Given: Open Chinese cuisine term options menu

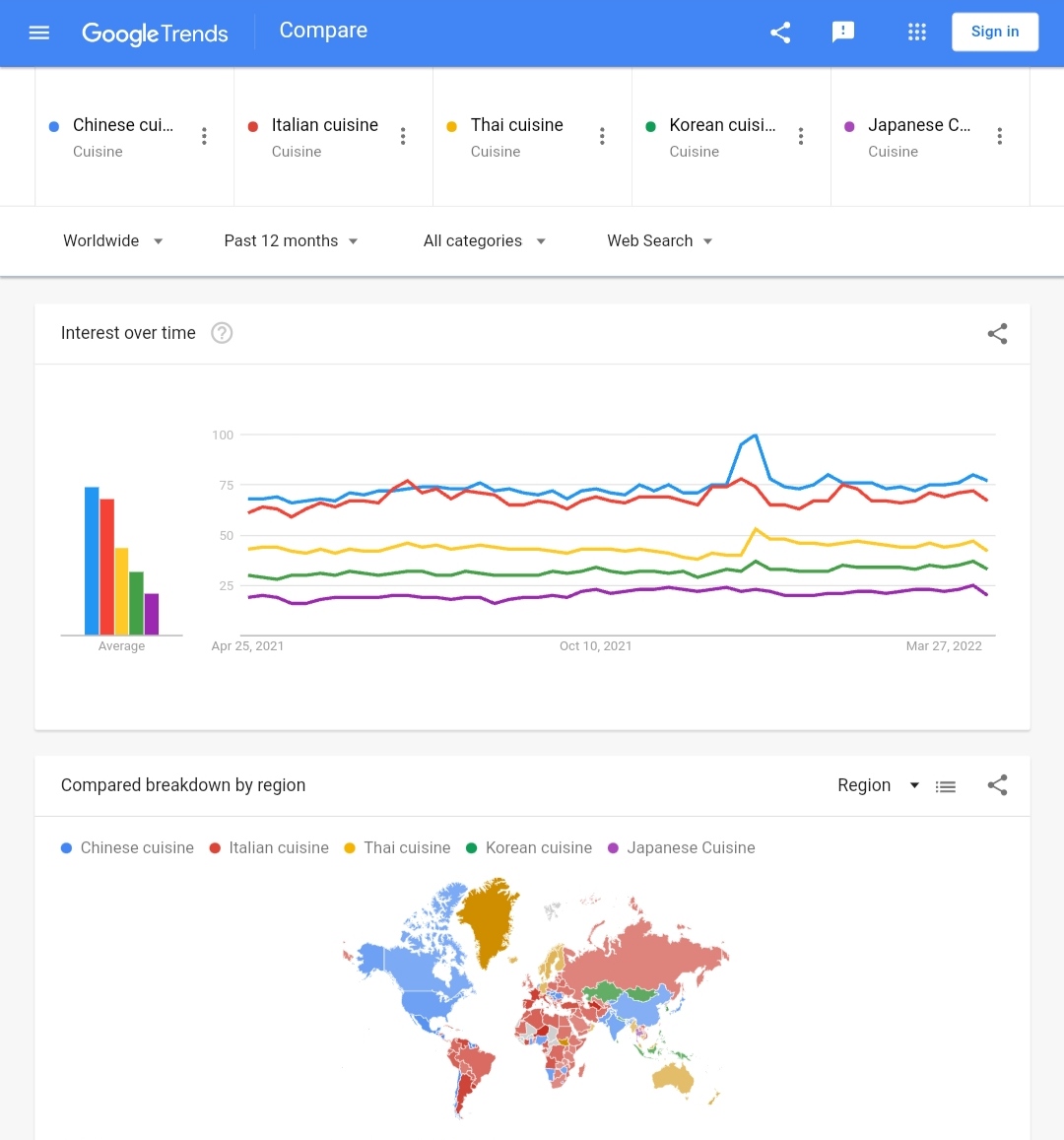Looking at the screenshot, I should pos(204,136).
